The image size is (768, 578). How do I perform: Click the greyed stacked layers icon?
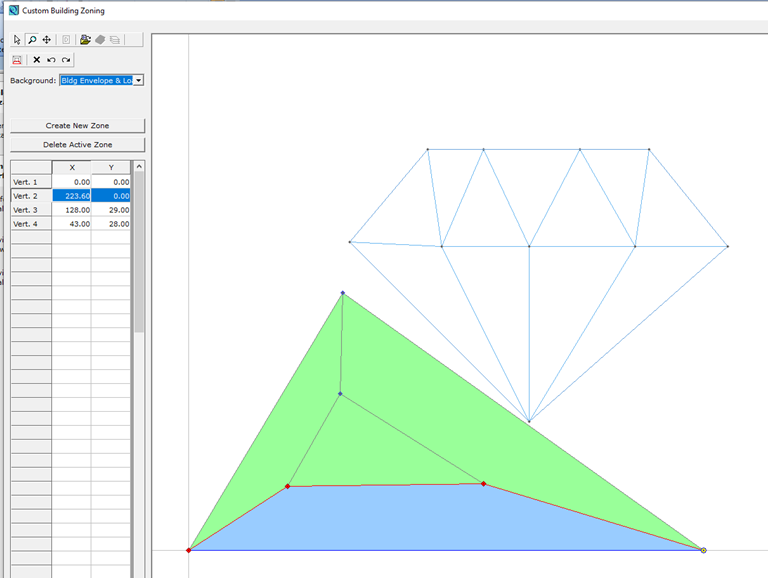[115, 40]
